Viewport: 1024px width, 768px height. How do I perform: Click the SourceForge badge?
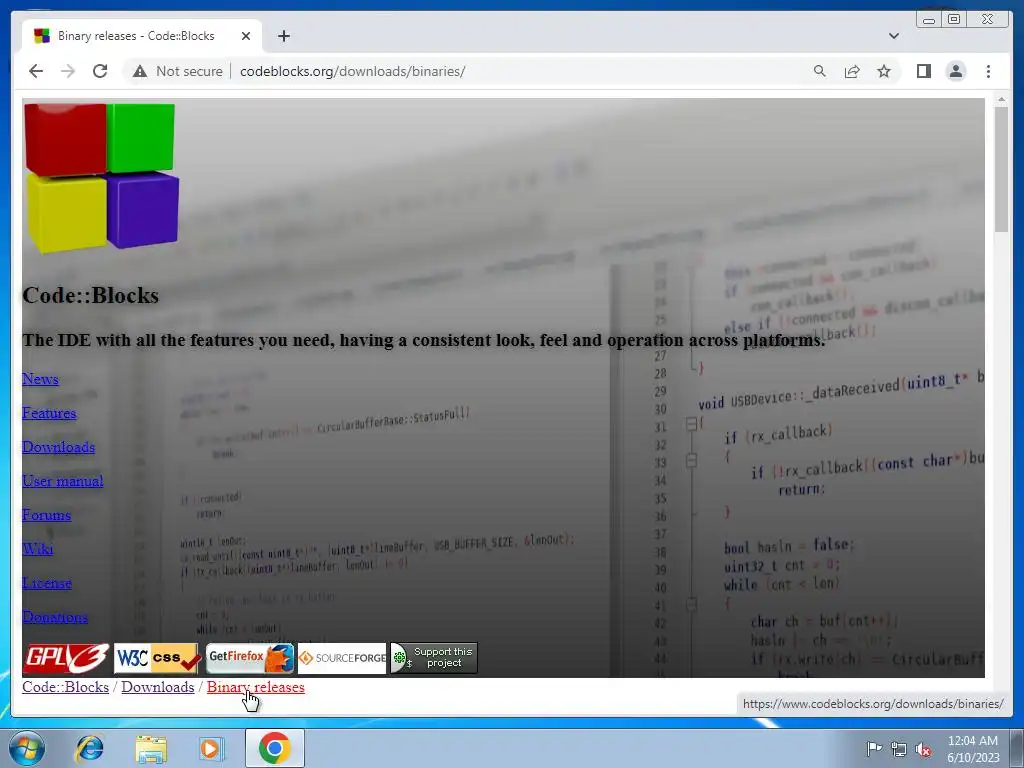[x=342, y=658]
